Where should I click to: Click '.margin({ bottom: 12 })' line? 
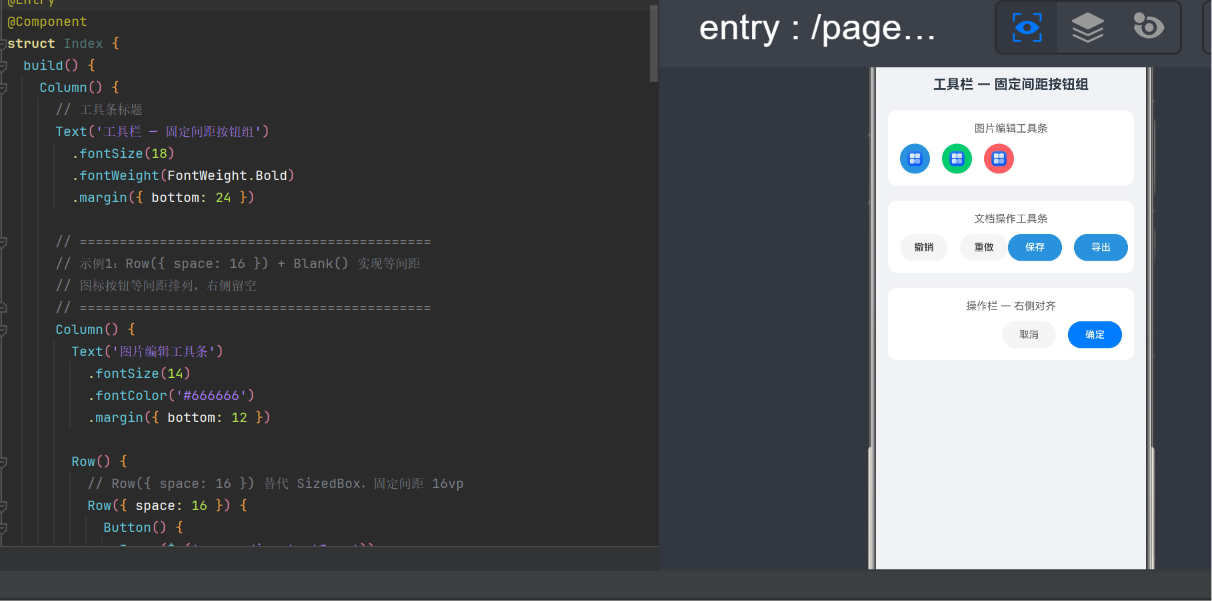click(x=179, y=417)
